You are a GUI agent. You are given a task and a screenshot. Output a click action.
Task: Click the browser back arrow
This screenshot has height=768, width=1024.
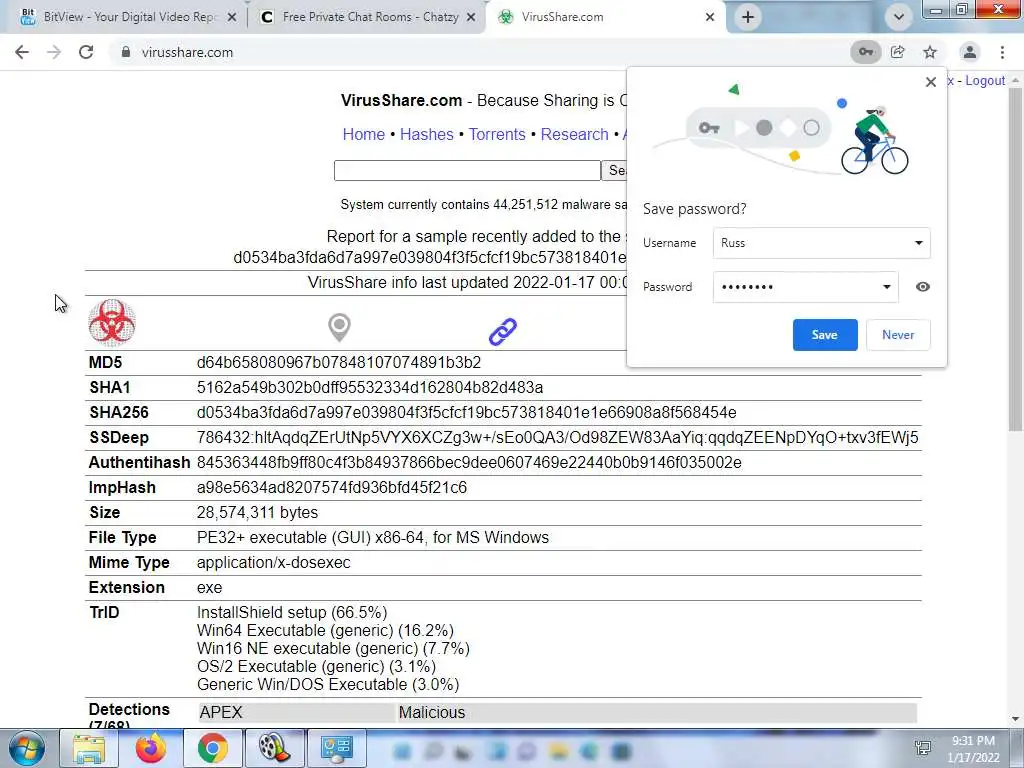22,52
